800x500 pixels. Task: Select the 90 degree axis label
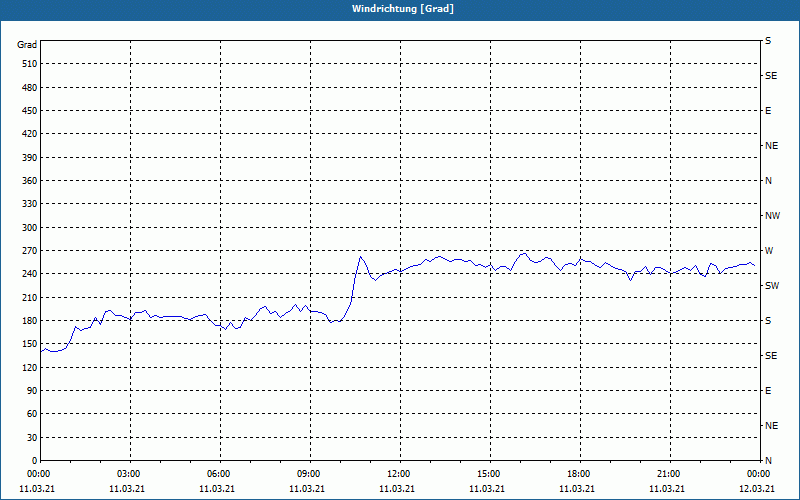pyautogui.click(x=32, y=391)
